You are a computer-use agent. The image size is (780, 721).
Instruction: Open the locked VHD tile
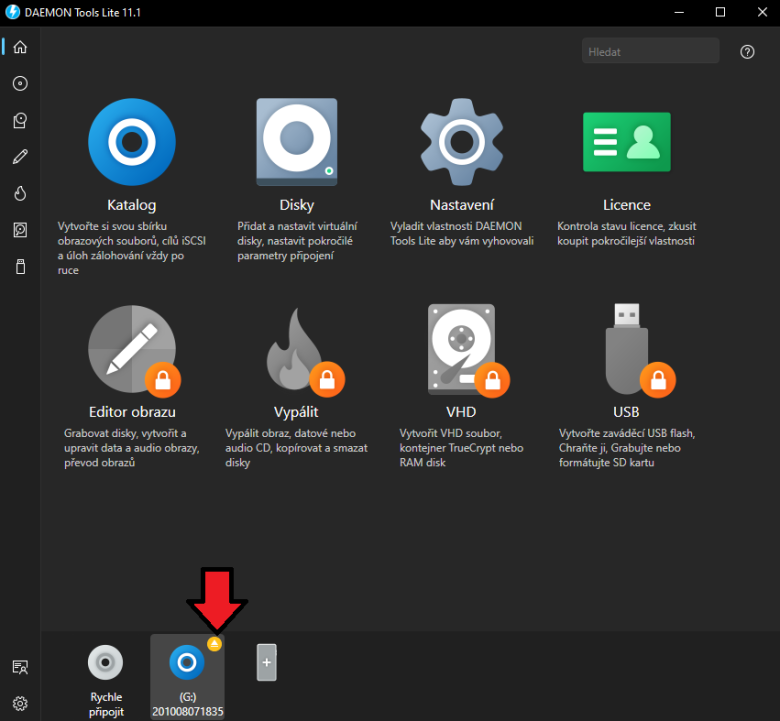(x=461, y=350)
